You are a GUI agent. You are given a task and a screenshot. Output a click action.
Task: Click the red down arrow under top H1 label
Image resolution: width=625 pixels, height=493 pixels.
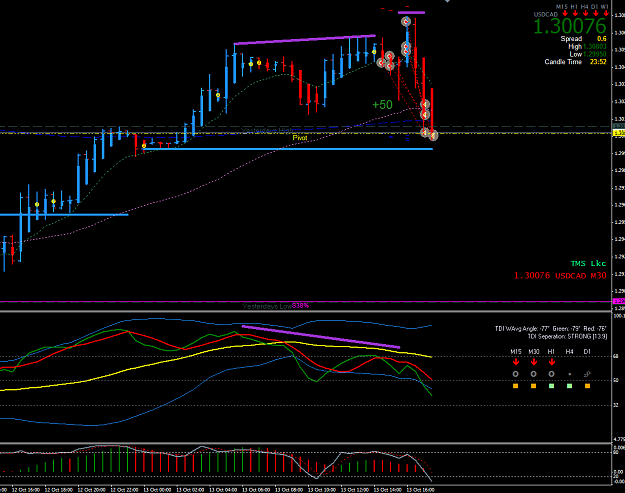point(575,14)
